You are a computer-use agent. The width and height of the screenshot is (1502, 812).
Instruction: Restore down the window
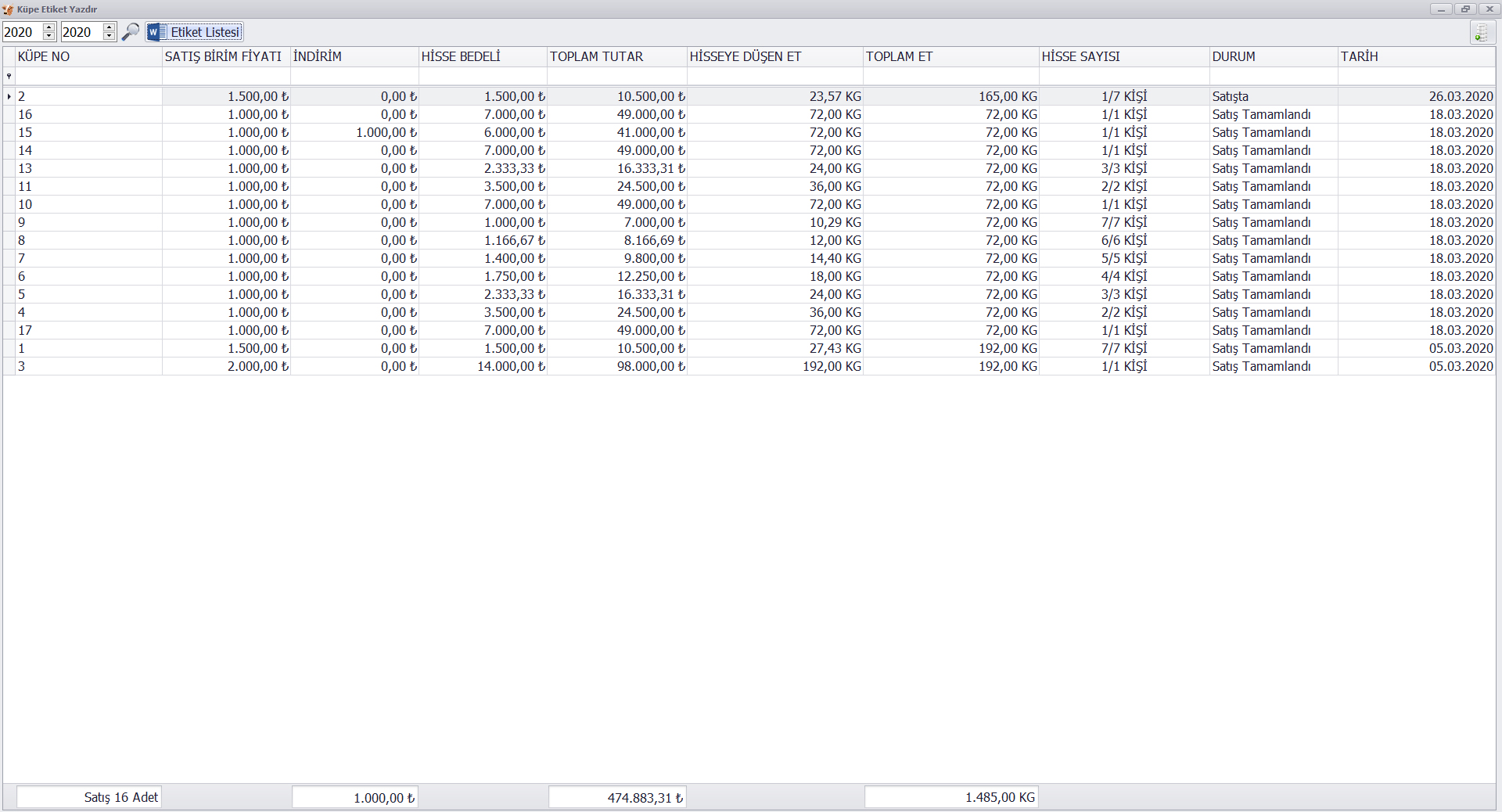[x=1465, y=9]
